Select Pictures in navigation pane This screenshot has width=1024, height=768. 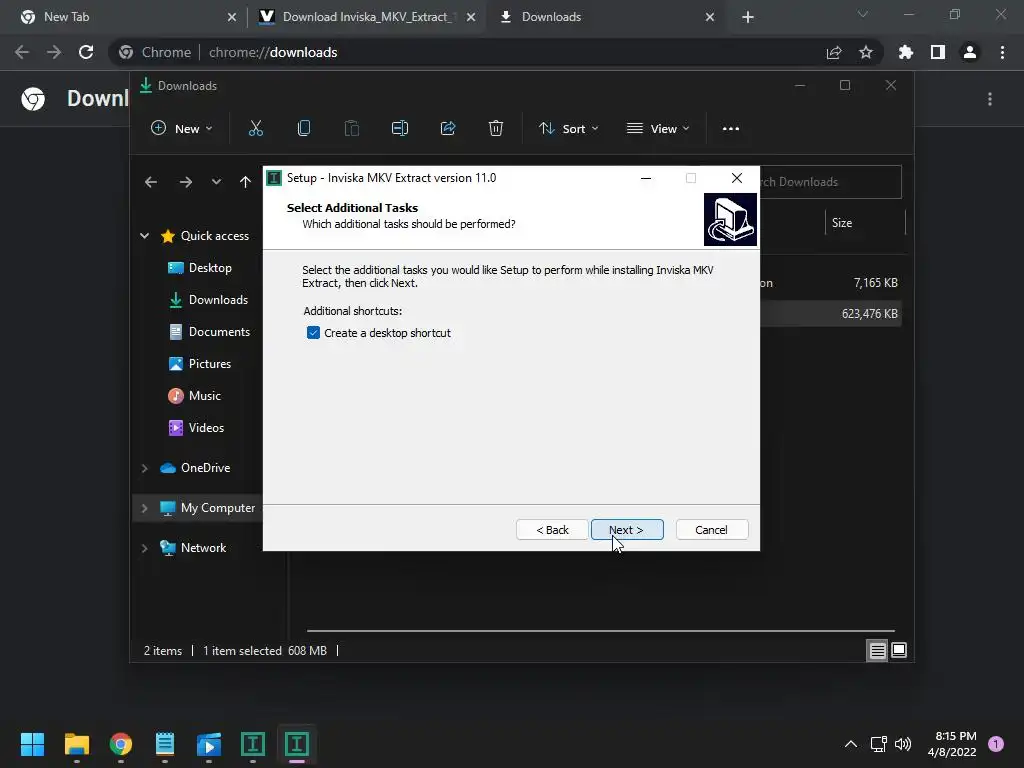[210, 364]
